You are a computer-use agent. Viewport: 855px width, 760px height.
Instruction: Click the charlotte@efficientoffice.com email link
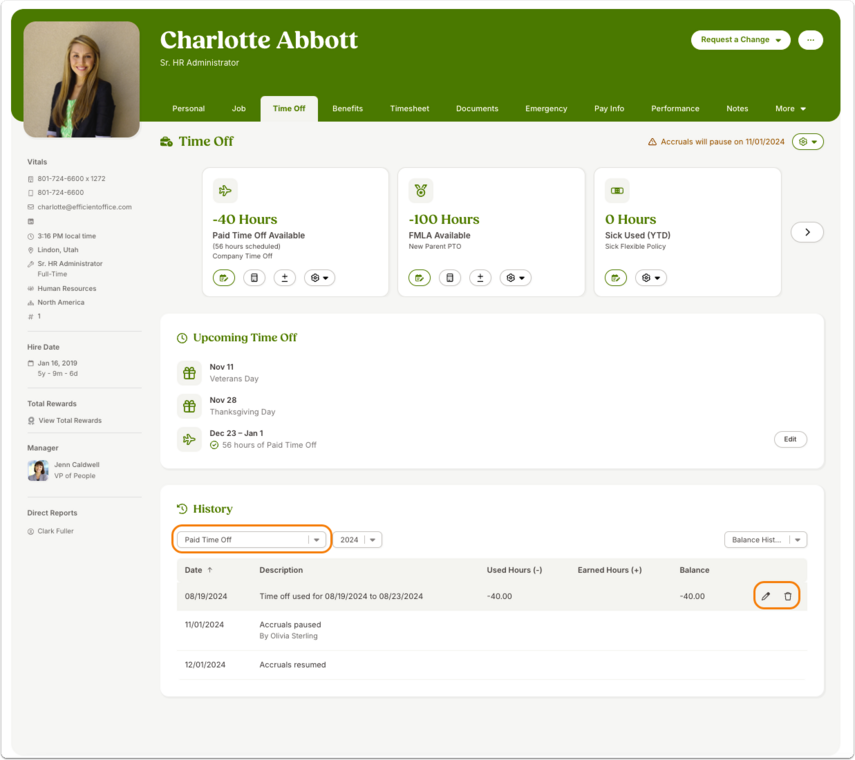point(85,207)
